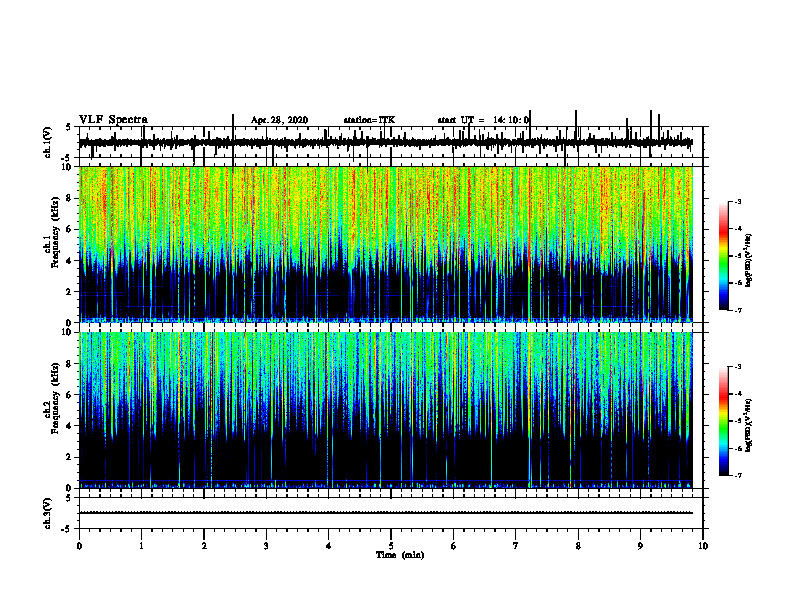The width and height of the screenshot is (792, 612).
Task: Click the time axis tick label "5"
Action: [x=391, y=546]
